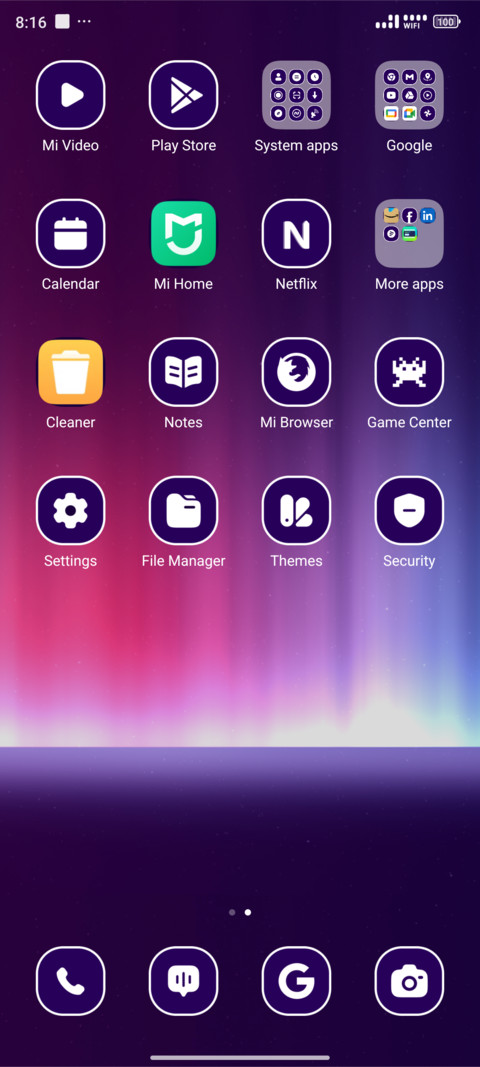
Task: Open the Messages dock icon
Action: coord(183,981)
